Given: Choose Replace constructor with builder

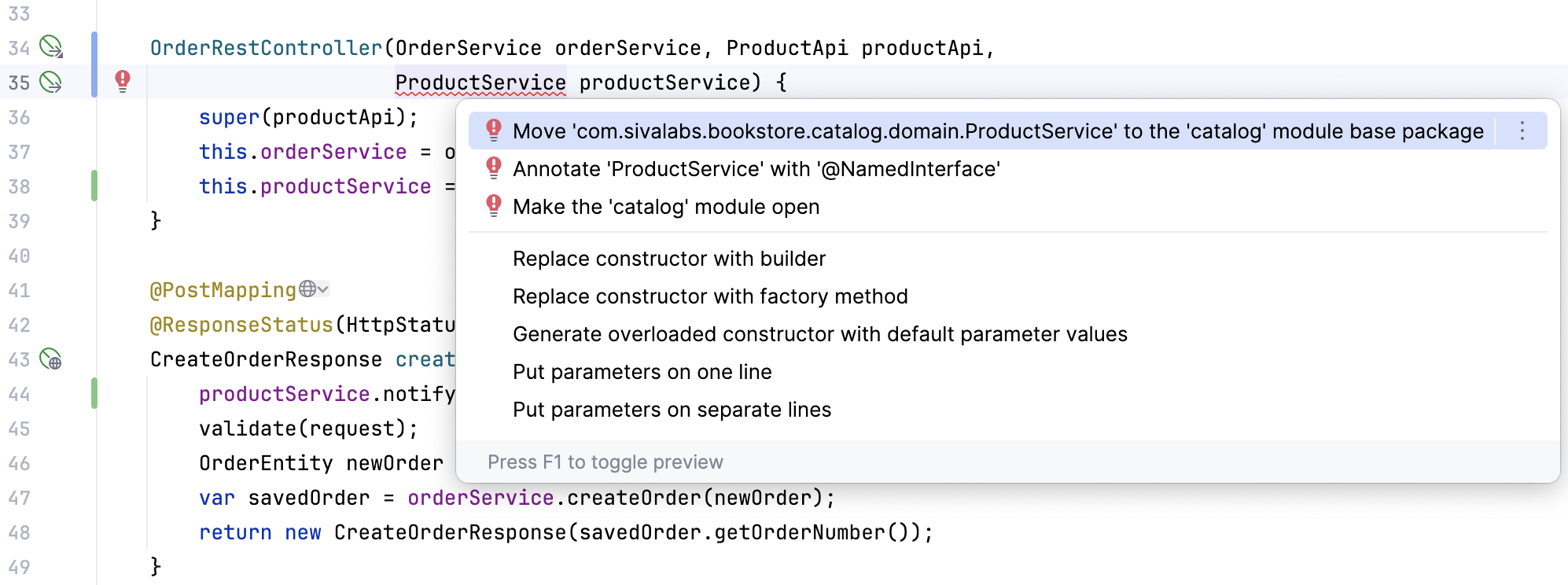Looking at the screenshot, I should 668,259.
